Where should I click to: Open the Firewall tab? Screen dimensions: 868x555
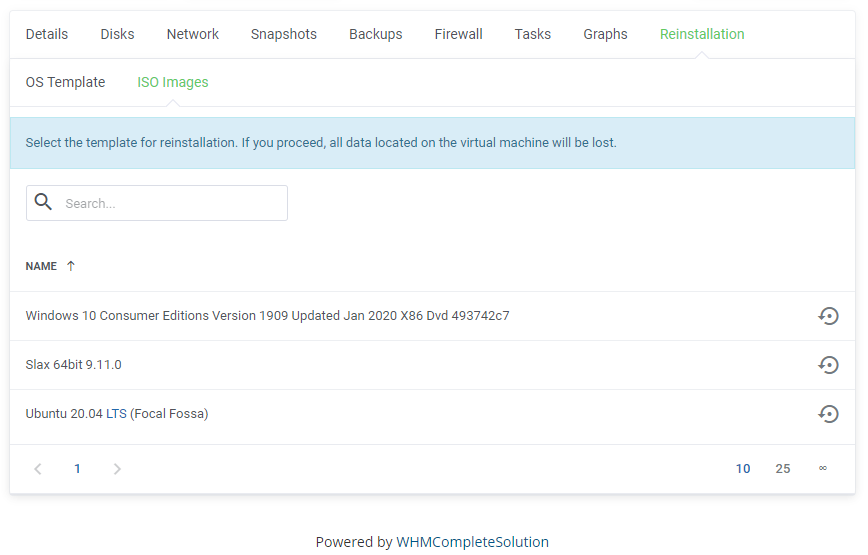(x=458, y=34)
